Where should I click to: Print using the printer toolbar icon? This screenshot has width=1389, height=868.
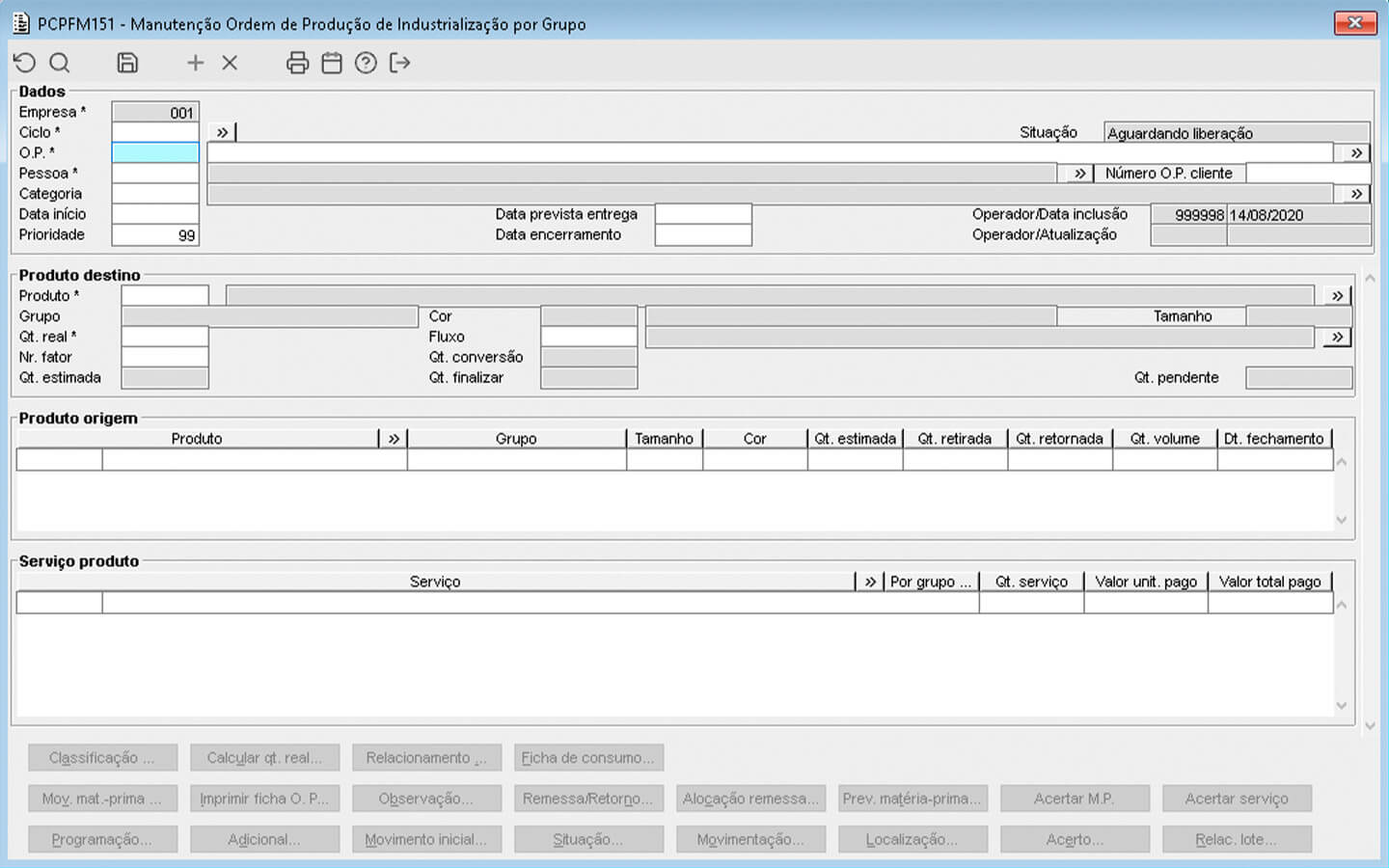[297, 63]
